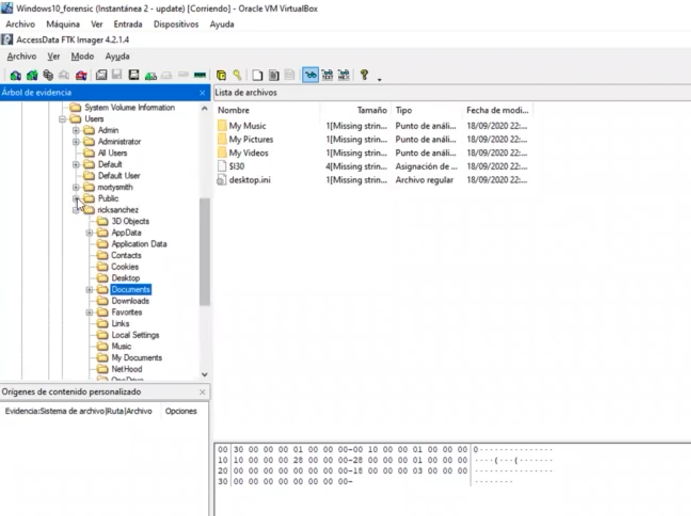Click the $I30 file icon
The image size is (691, 516).
click(222, 166)
